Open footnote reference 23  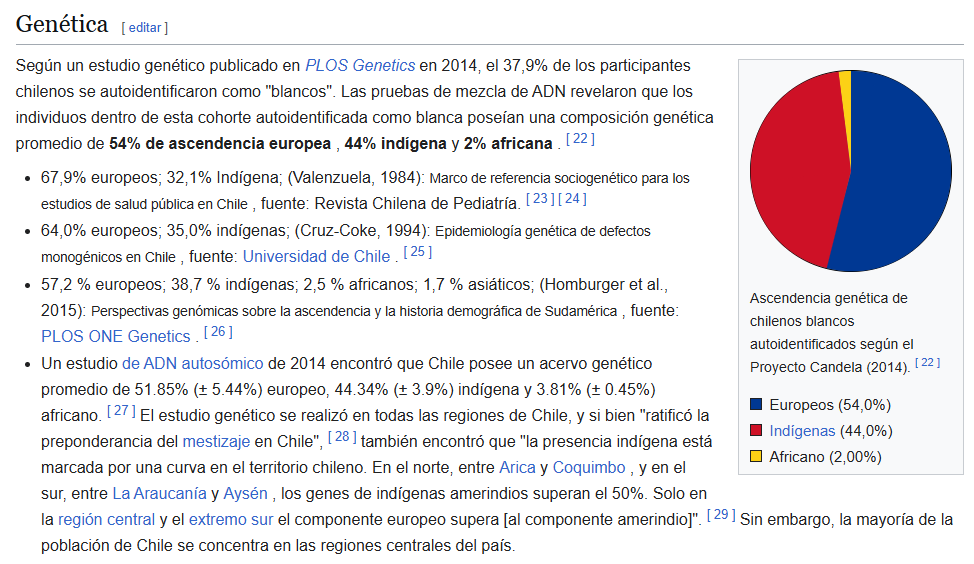point(540,199)
